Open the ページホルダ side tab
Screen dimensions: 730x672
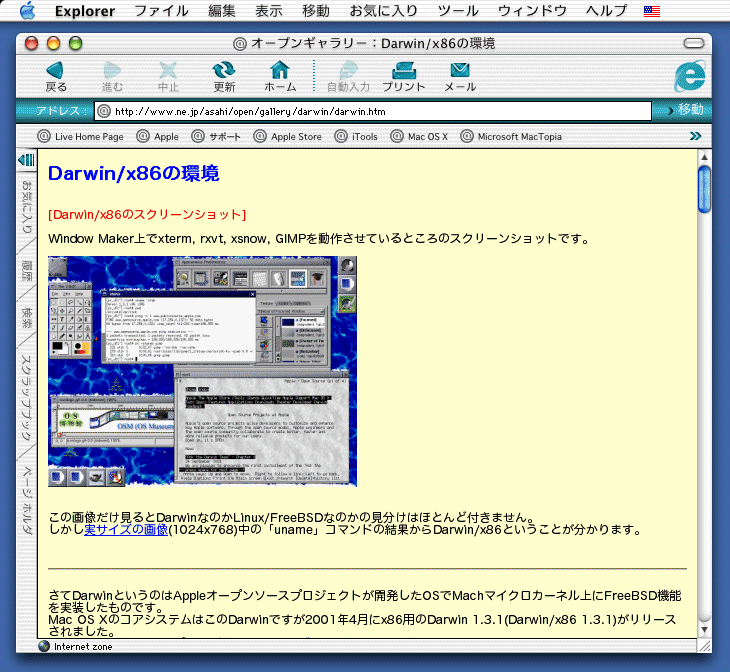tap(27, 499)
